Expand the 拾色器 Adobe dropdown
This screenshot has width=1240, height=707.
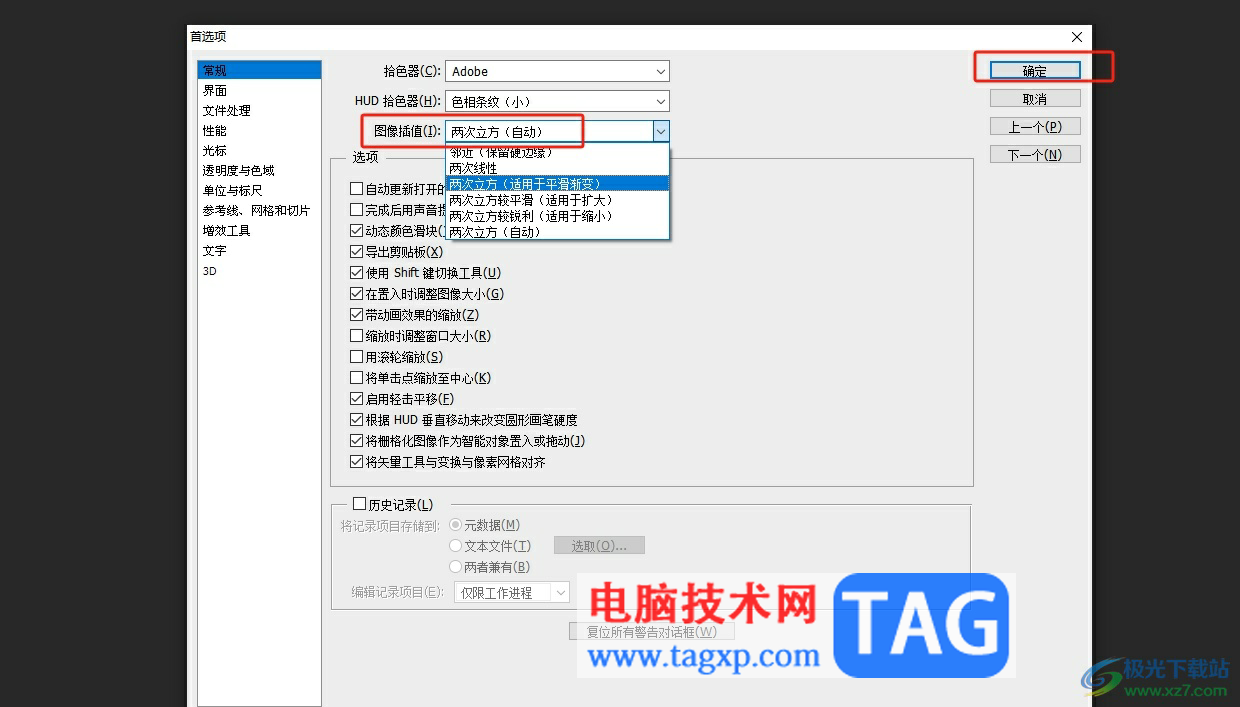point(557,71)
